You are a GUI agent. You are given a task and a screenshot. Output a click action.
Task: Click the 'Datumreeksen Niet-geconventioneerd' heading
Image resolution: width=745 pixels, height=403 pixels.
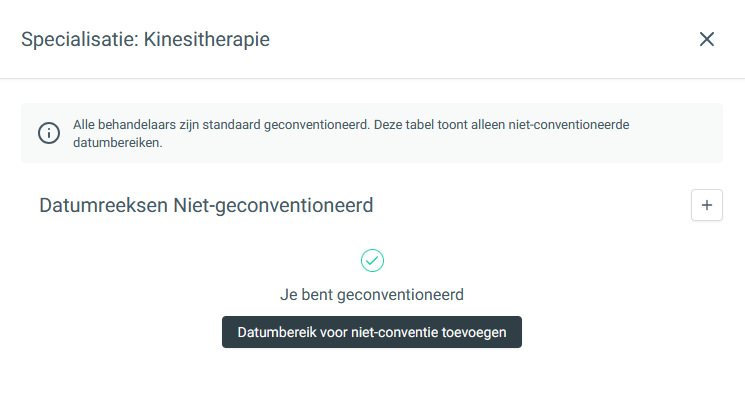coord(206,206)
